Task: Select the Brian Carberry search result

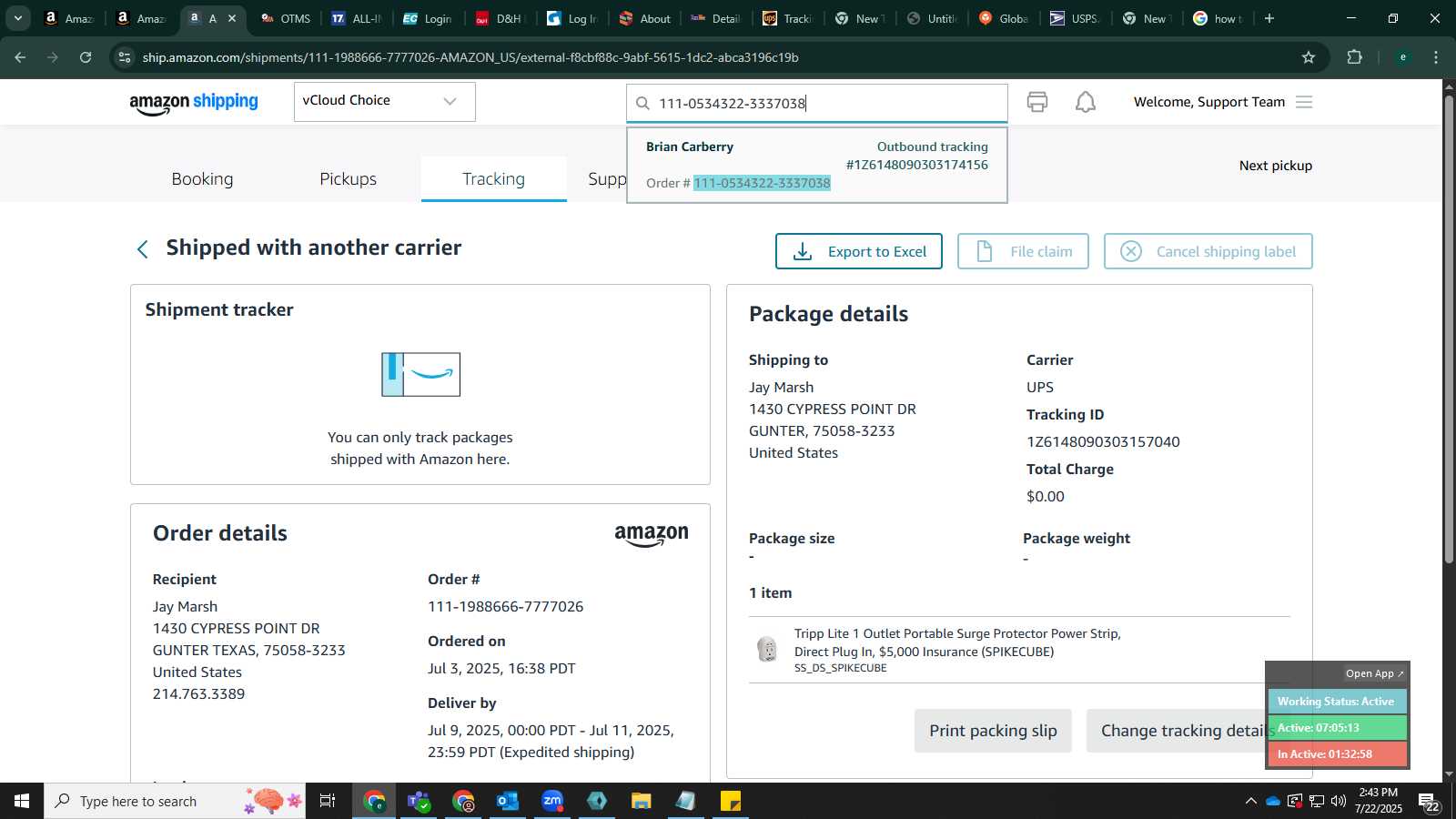Action: pyautogui.click(x=817, y=165)
